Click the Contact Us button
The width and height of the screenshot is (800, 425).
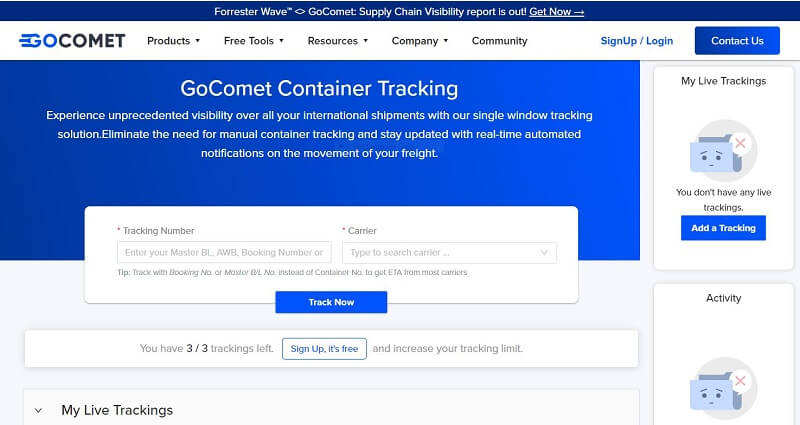coord(737,41)
